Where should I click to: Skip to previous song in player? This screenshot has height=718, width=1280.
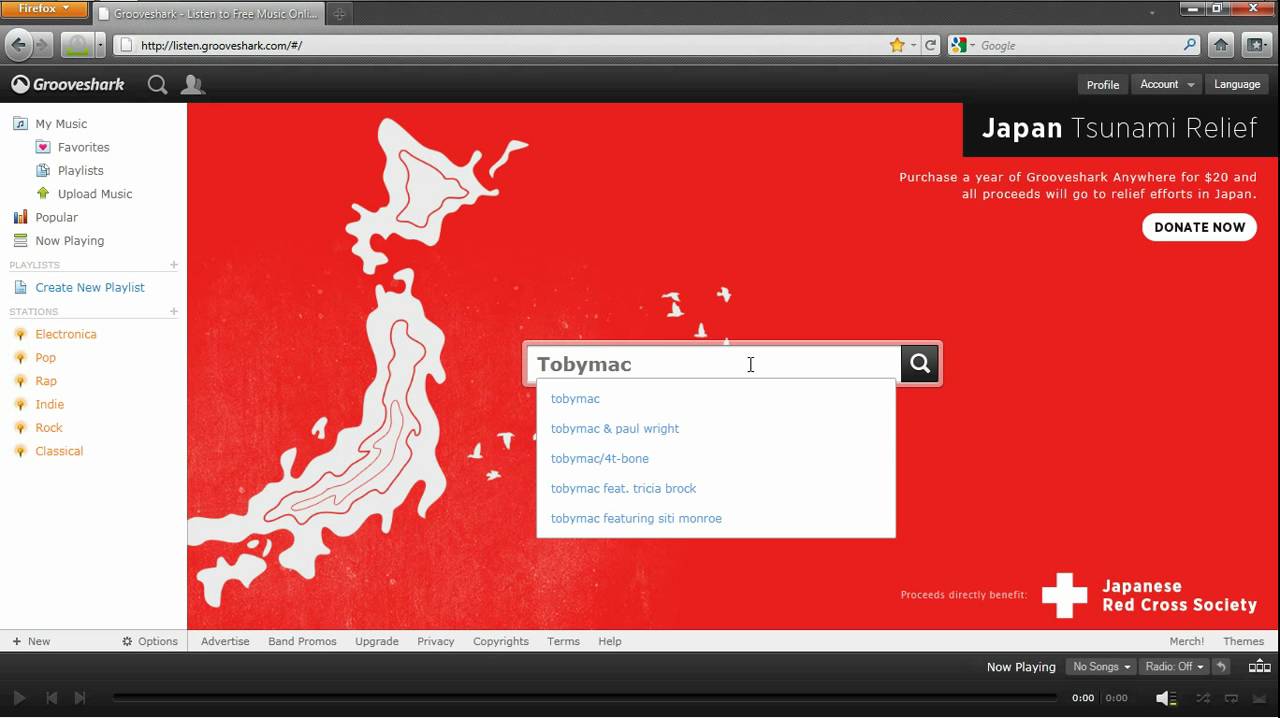[x=51, y=698]
